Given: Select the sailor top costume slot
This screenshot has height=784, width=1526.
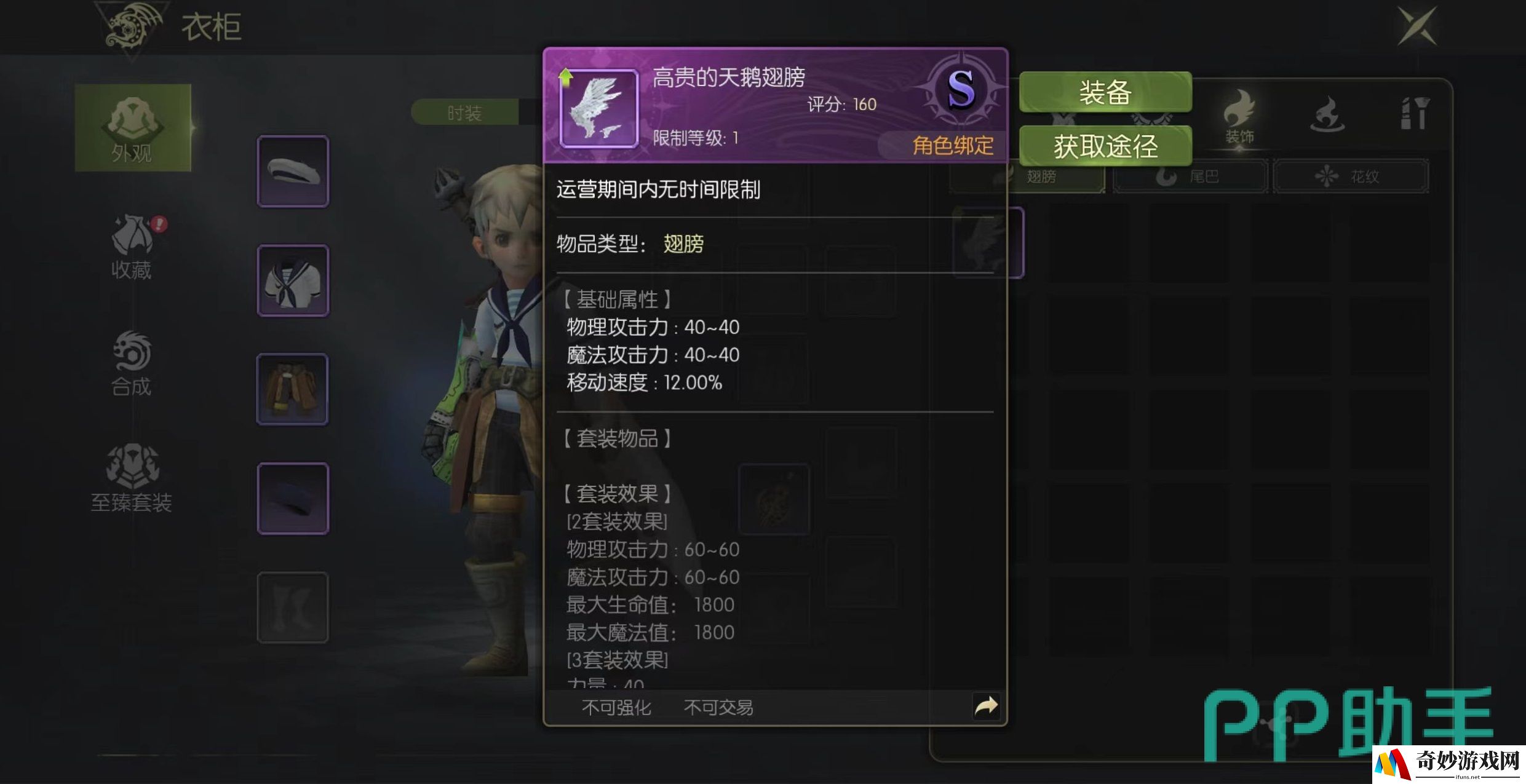Looking at the screenshot, I should [x=293, y=280].
